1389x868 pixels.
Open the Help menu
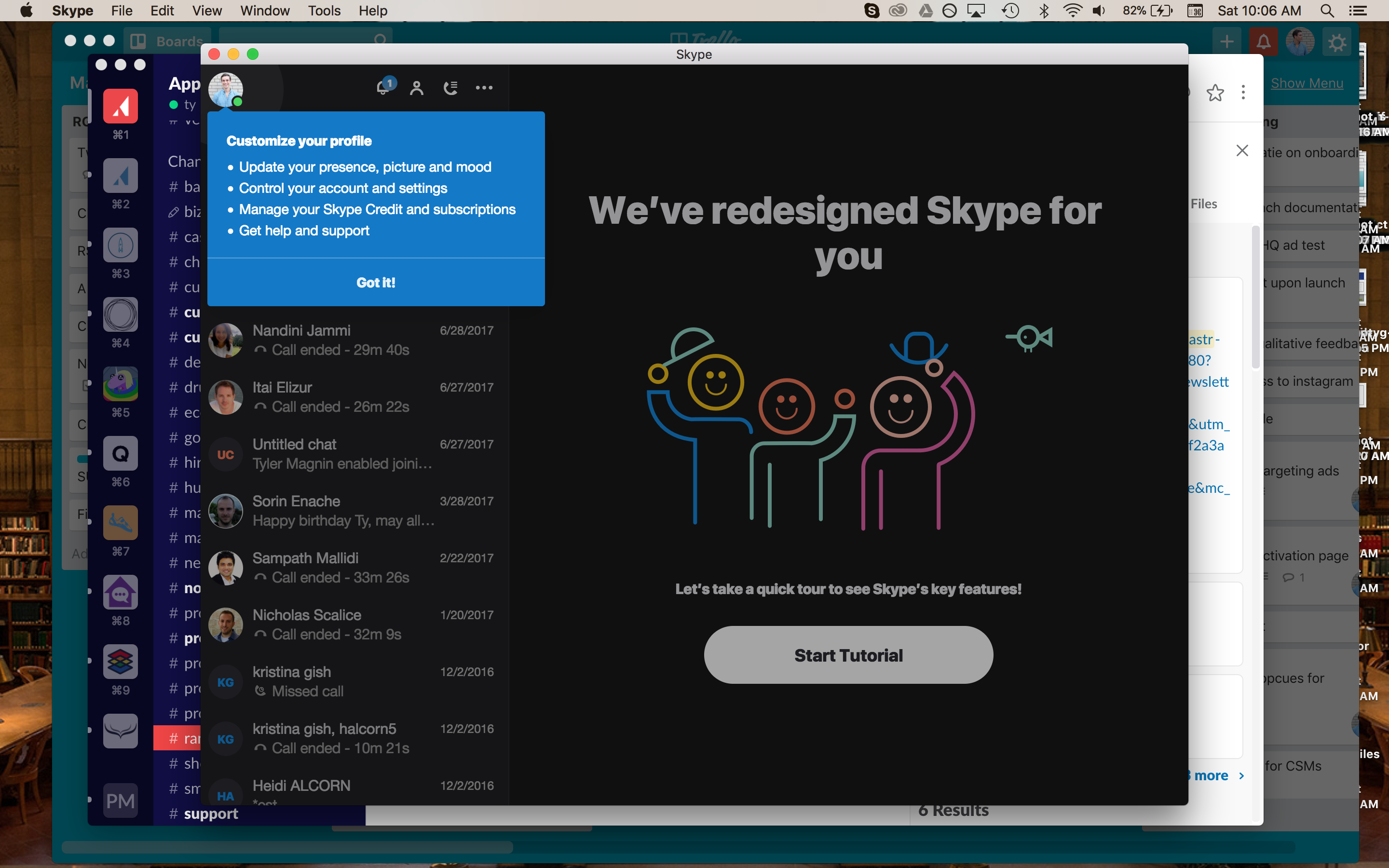pyautogui.click(x=373, y=10)
